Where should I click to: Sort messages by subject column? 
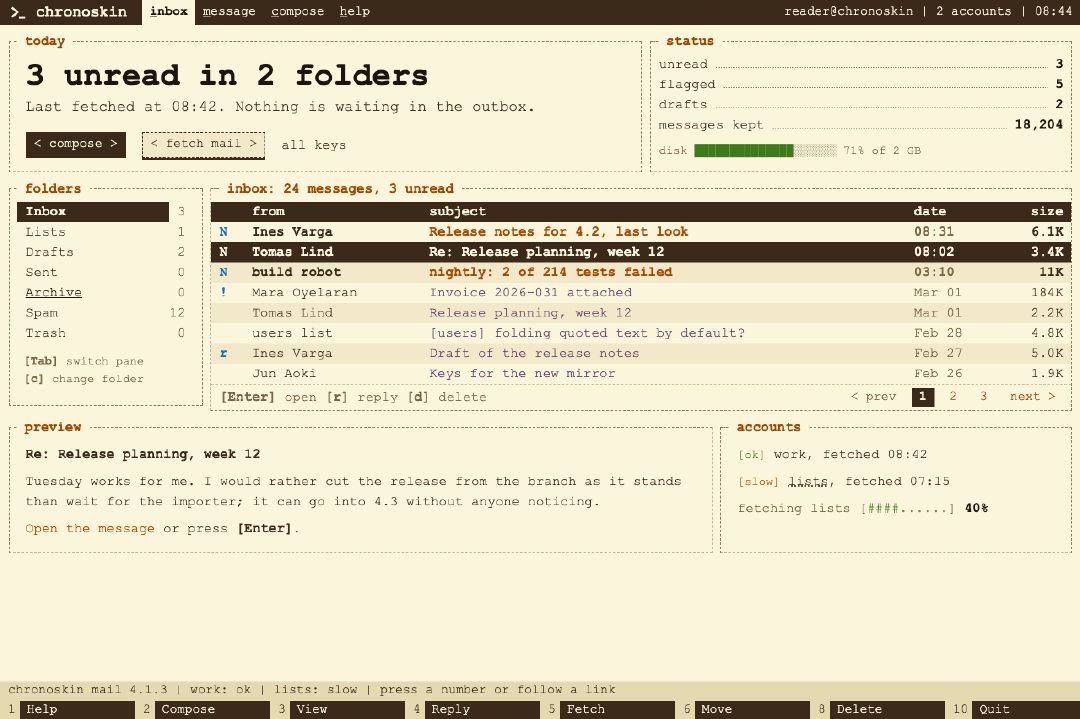(457, 211)
